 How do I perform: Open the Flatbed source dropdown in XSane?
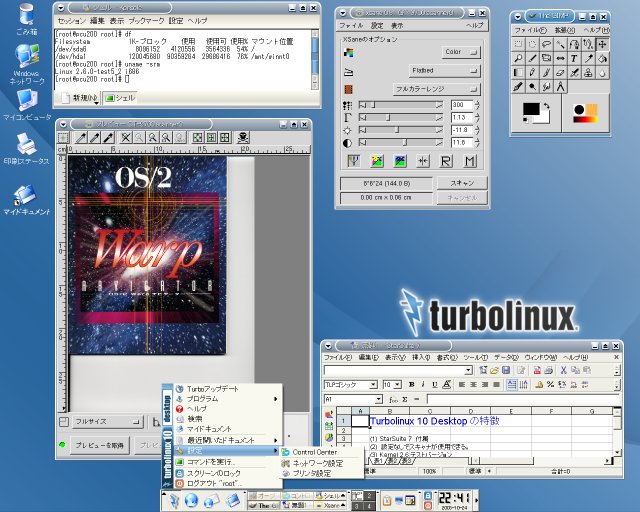pos(444,71)
